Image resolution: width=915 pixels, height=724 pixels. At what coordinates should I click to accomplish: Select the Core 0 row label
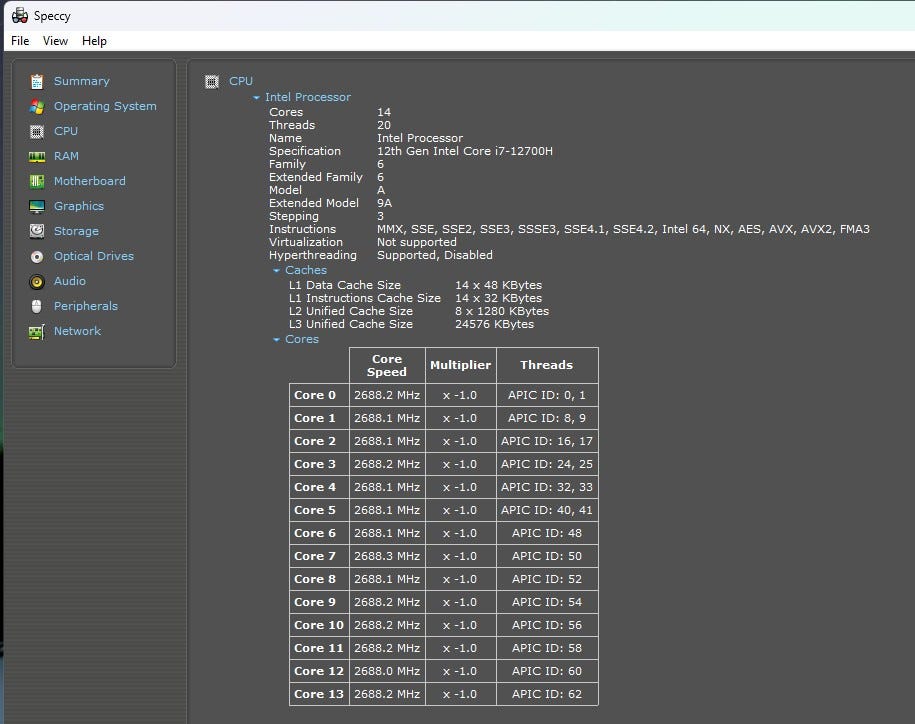(315, 395)
